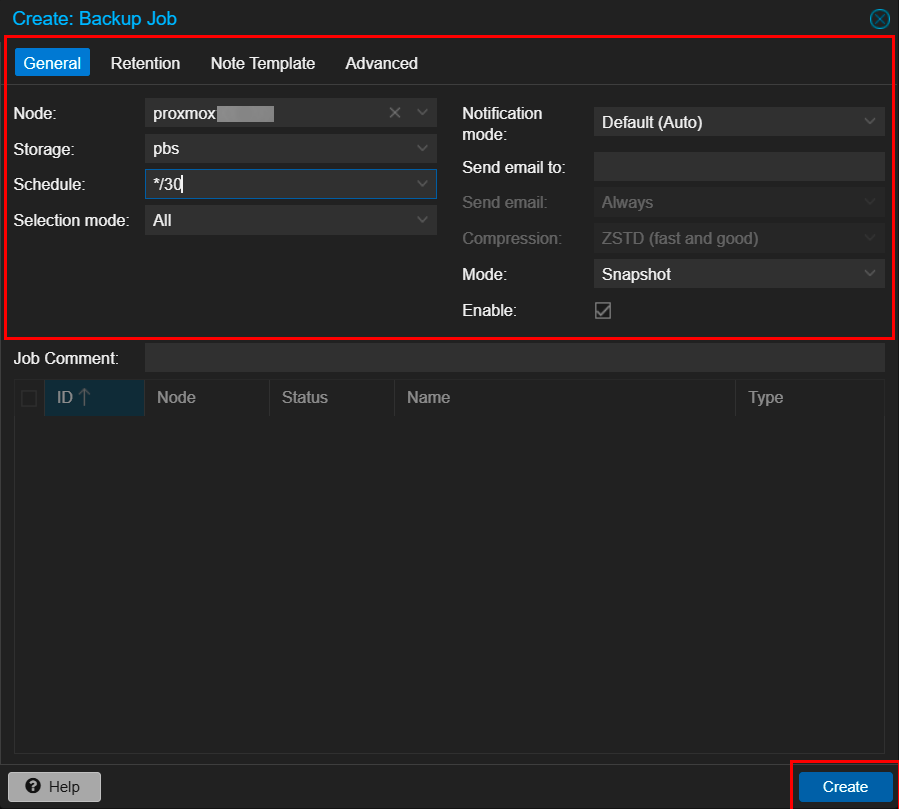This screenshot has height=809, width=899.
Task: Click into the Job Comment field
Action: point(514,358)
